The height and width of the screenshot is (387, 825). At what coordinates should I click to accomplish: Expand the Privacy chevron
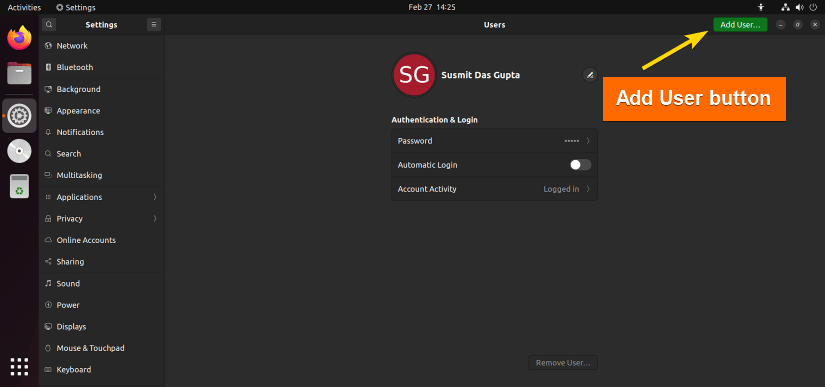point(155,219)
